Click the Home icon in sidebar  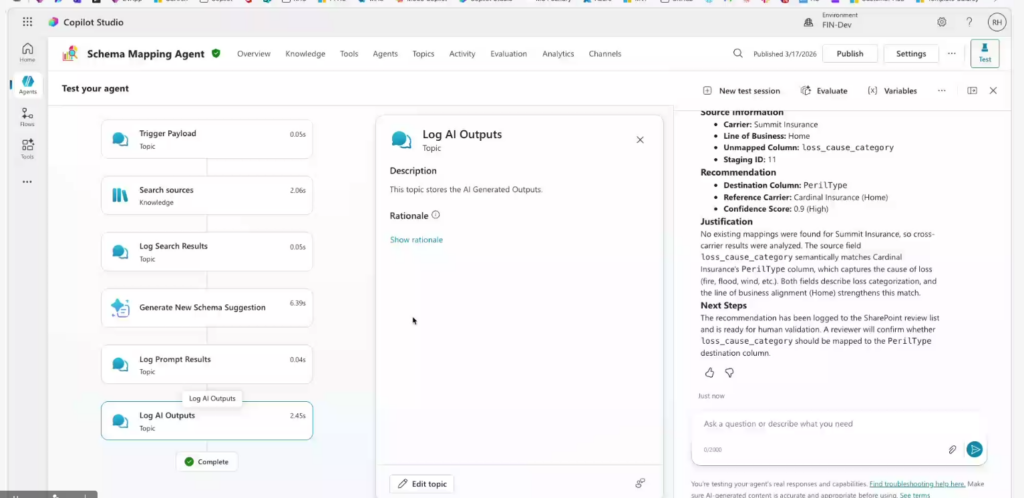[x=27, y=52]
